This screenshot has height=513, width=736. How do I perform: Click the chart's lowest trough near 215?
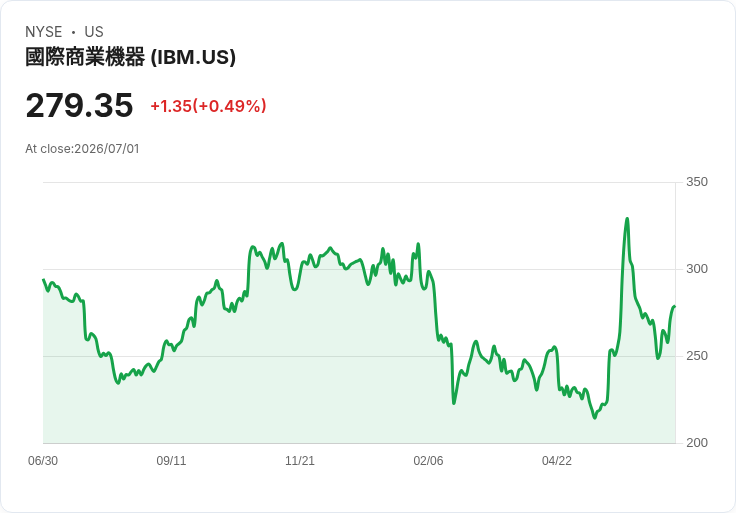595,418
